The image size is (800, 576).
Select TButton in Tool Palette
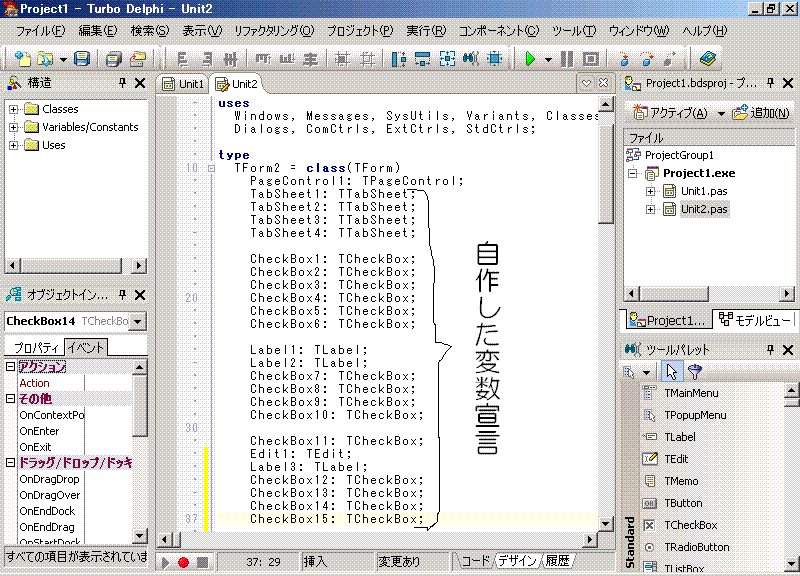(x=683, y=503)
